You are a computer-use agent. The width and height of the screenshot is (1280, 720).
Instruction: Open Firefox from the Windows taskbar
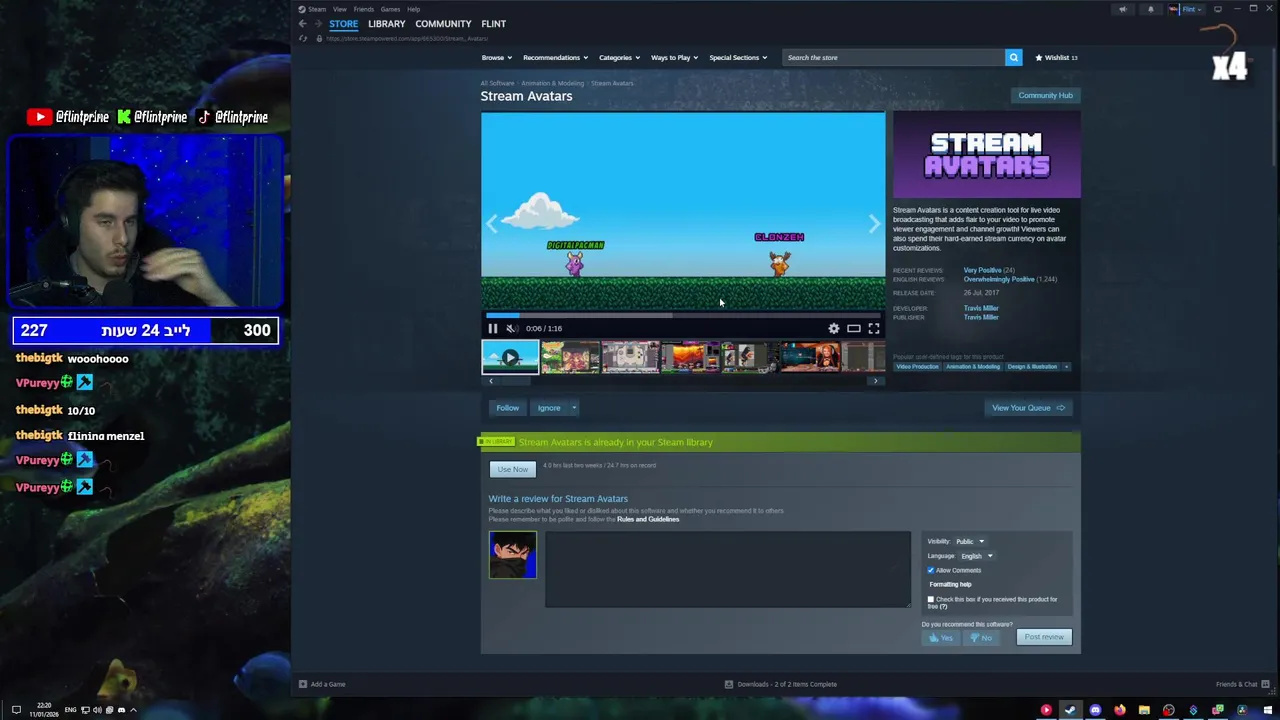(1119, 710)
